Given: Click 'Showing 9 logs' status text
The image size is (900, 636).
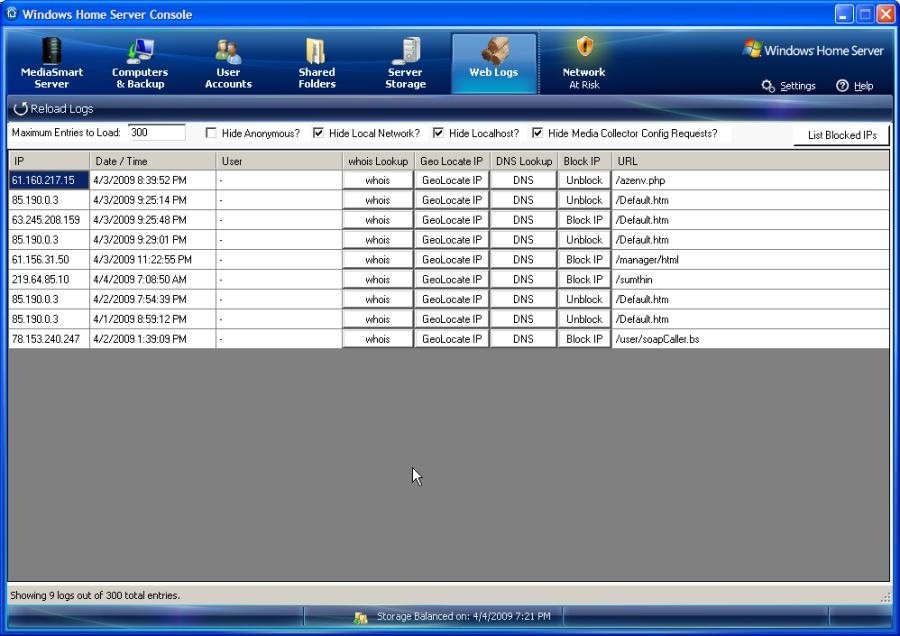Looking at the screenshot, I should point(95,595).
